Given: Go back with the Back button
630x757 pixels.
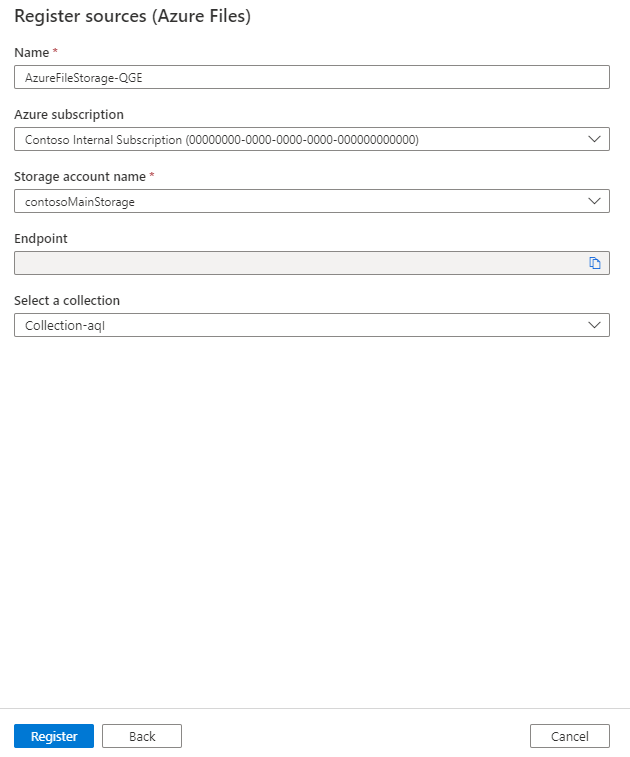Looking at the screenshot, I should coord(142,736).
